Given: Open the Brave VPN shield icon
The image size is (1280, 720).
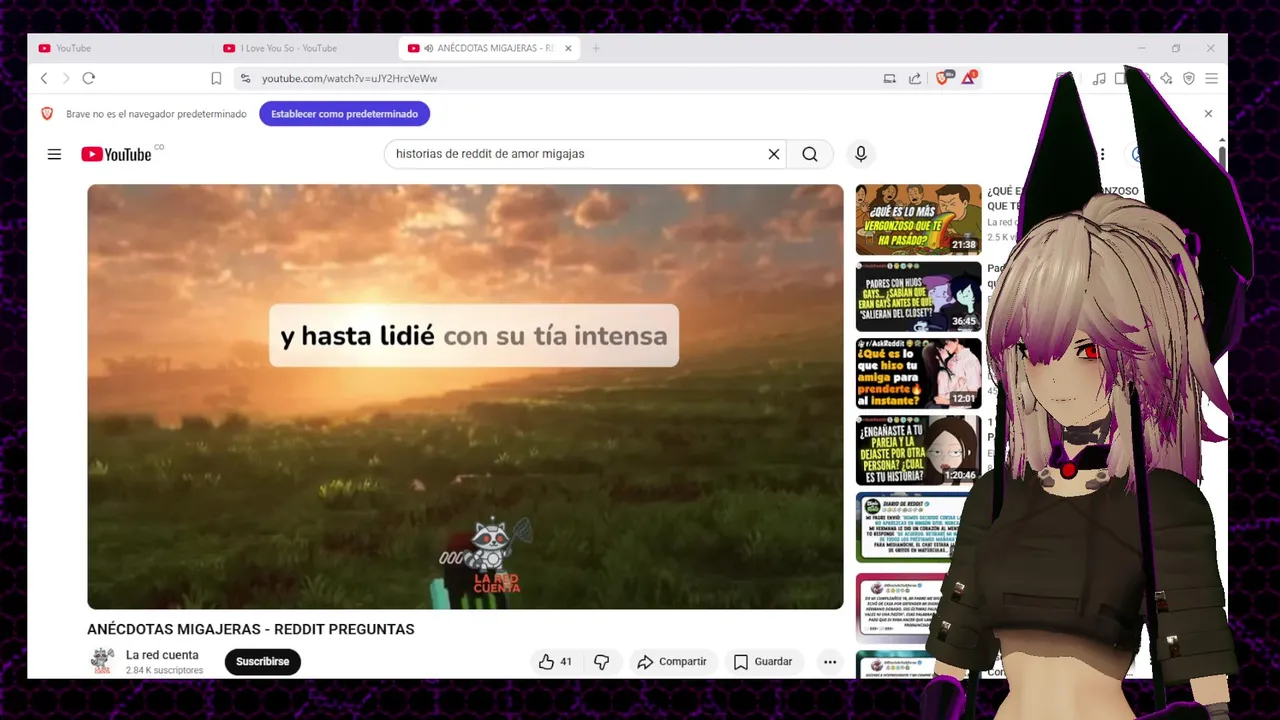Looking at the screenshot, I should [x=1189, y=78].
